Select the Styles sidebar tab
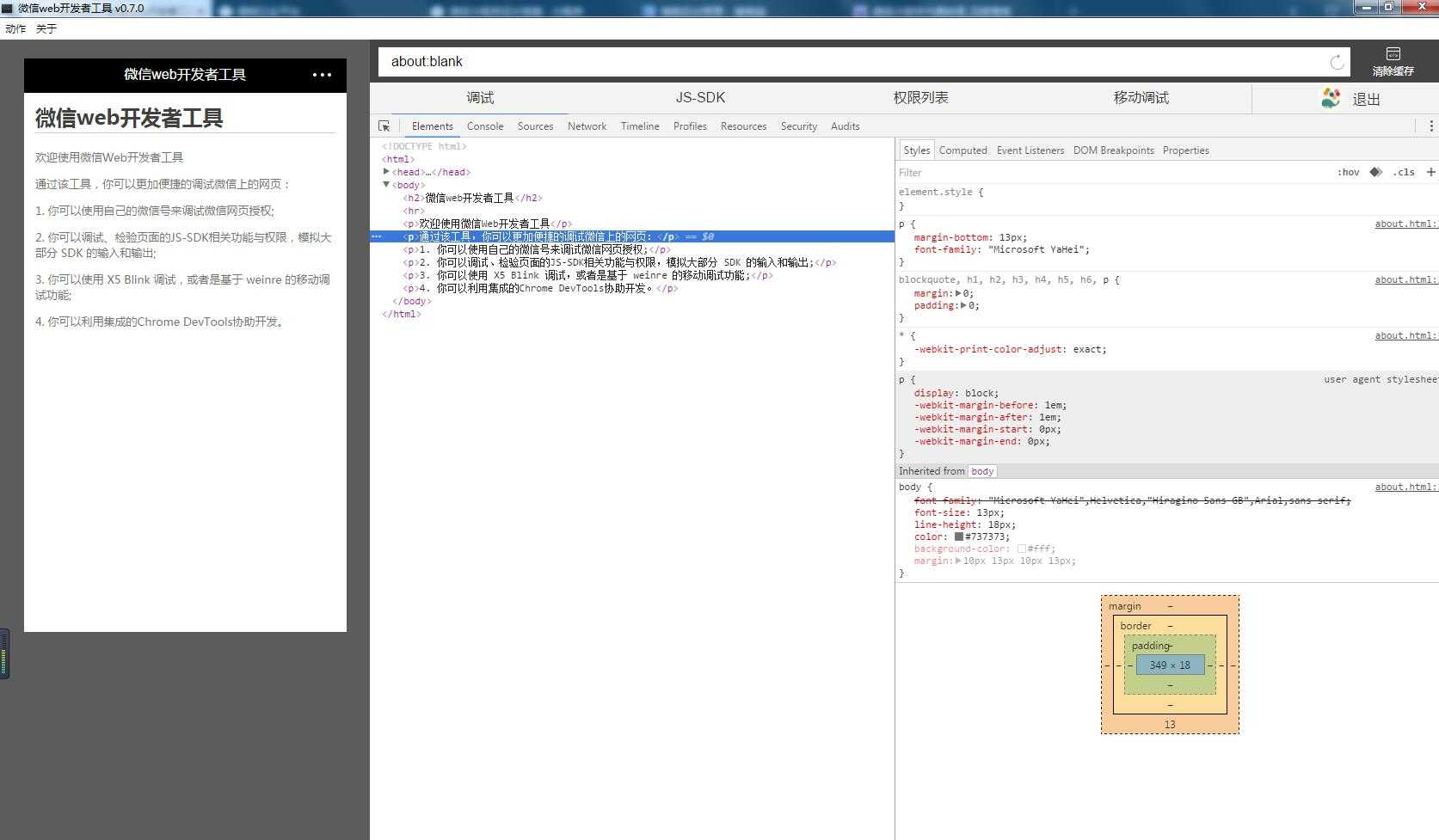This screenshot has height=840, width=1439. pyautogui.click(x=916, y=150)
